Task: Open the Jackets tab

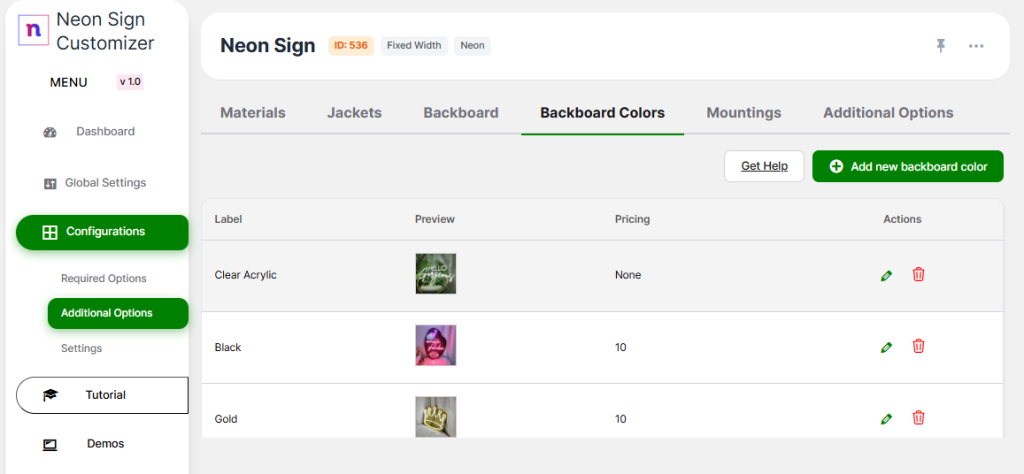Action: (354, 113)
